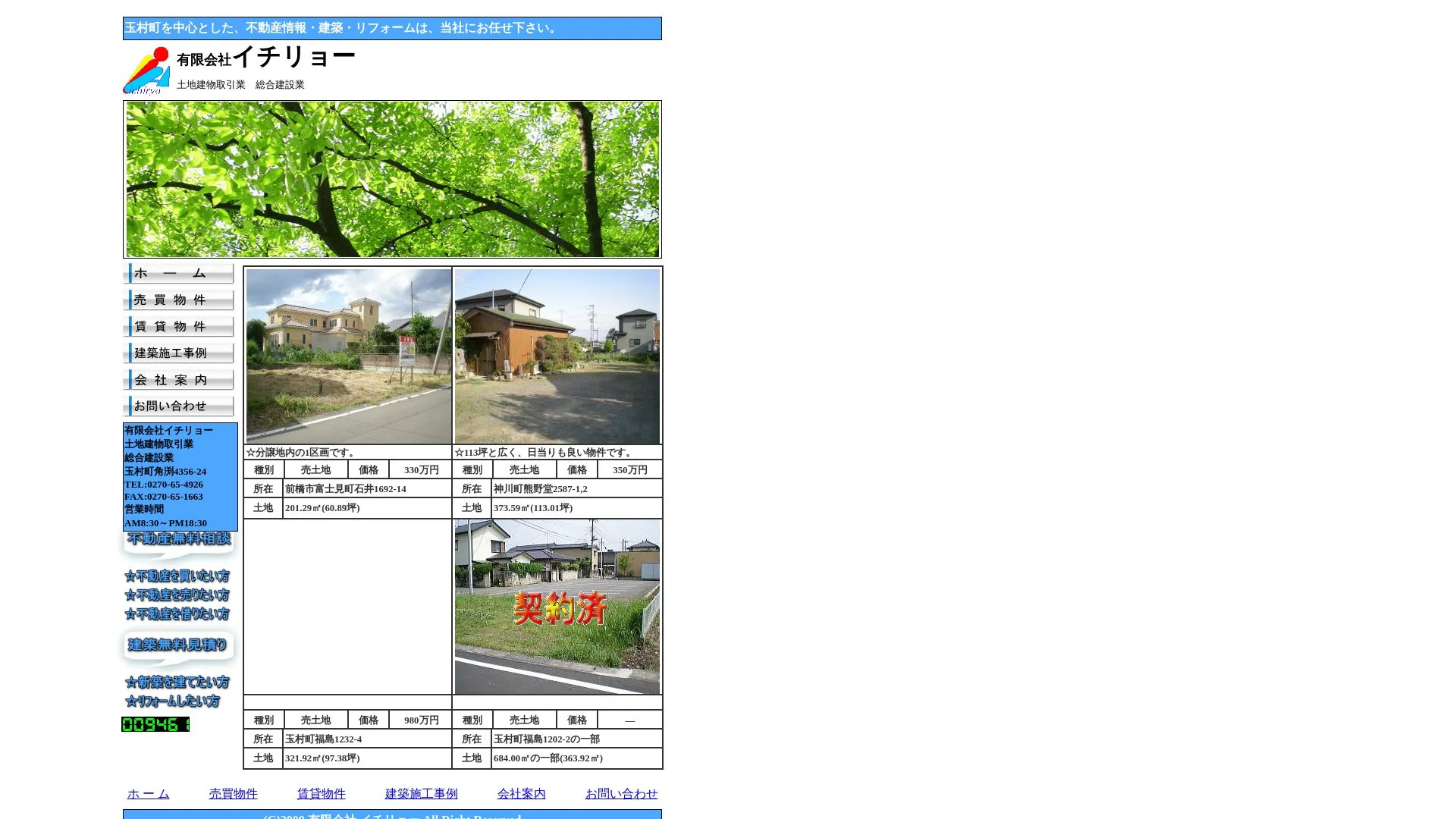Open the ホーム sidebar button
This screenshot has width=1456, height=819.
click(x=179, y=274)
